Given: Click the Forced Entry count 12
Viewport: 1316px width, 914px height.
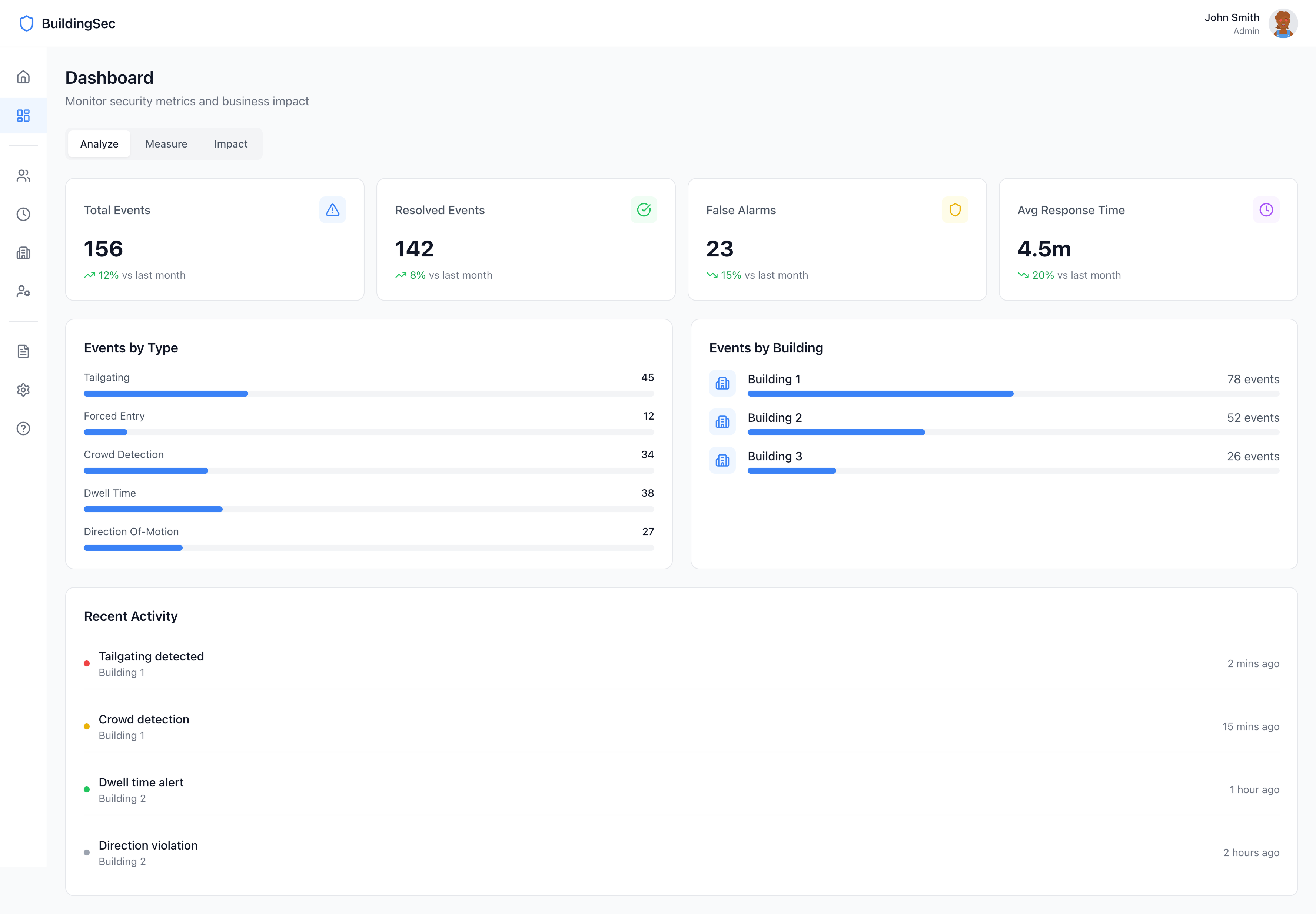Looking at the screenshot, I should point(648,416).
